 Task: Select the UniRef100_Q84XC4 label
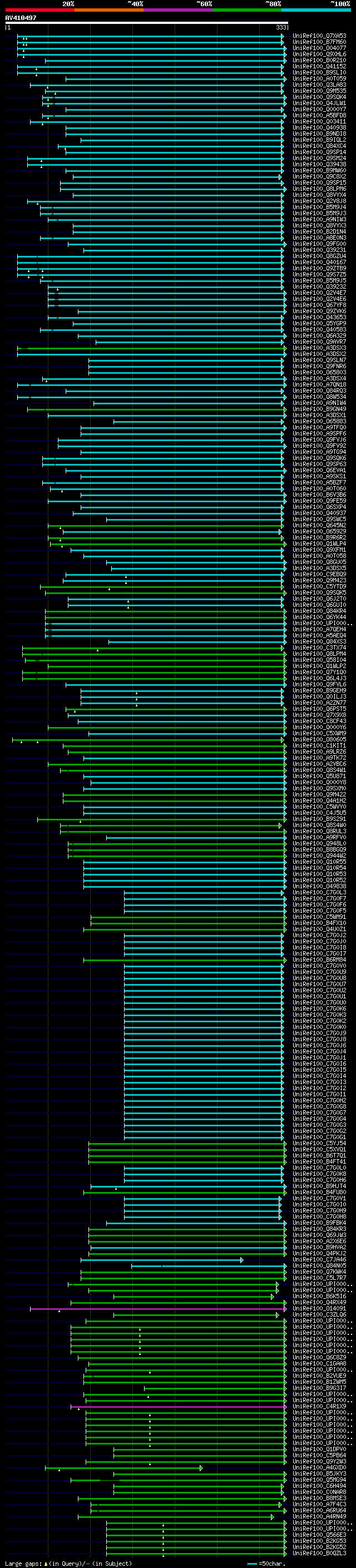click(x=319, y=146)
